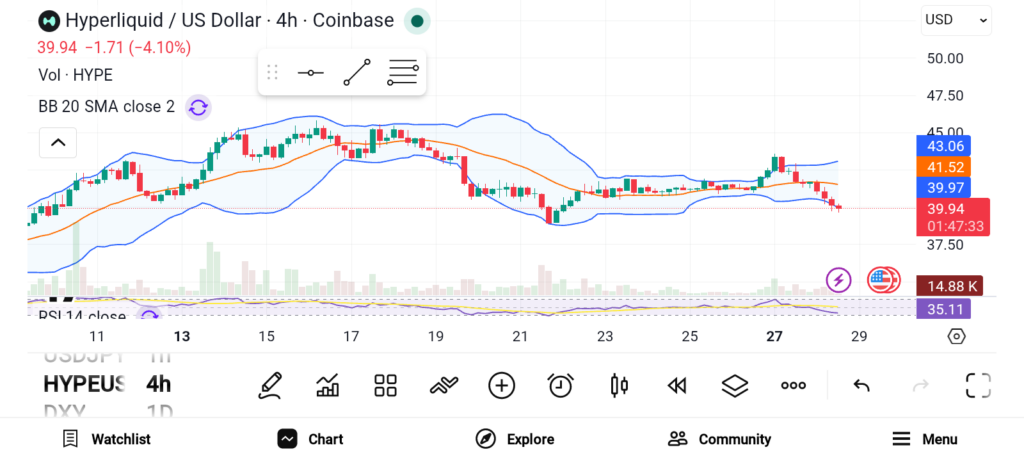Screen dimensions: 1024x461
Task: Click the BB 20 SMA indicator label
Action: pyautogui.click(x=106, y=107)
